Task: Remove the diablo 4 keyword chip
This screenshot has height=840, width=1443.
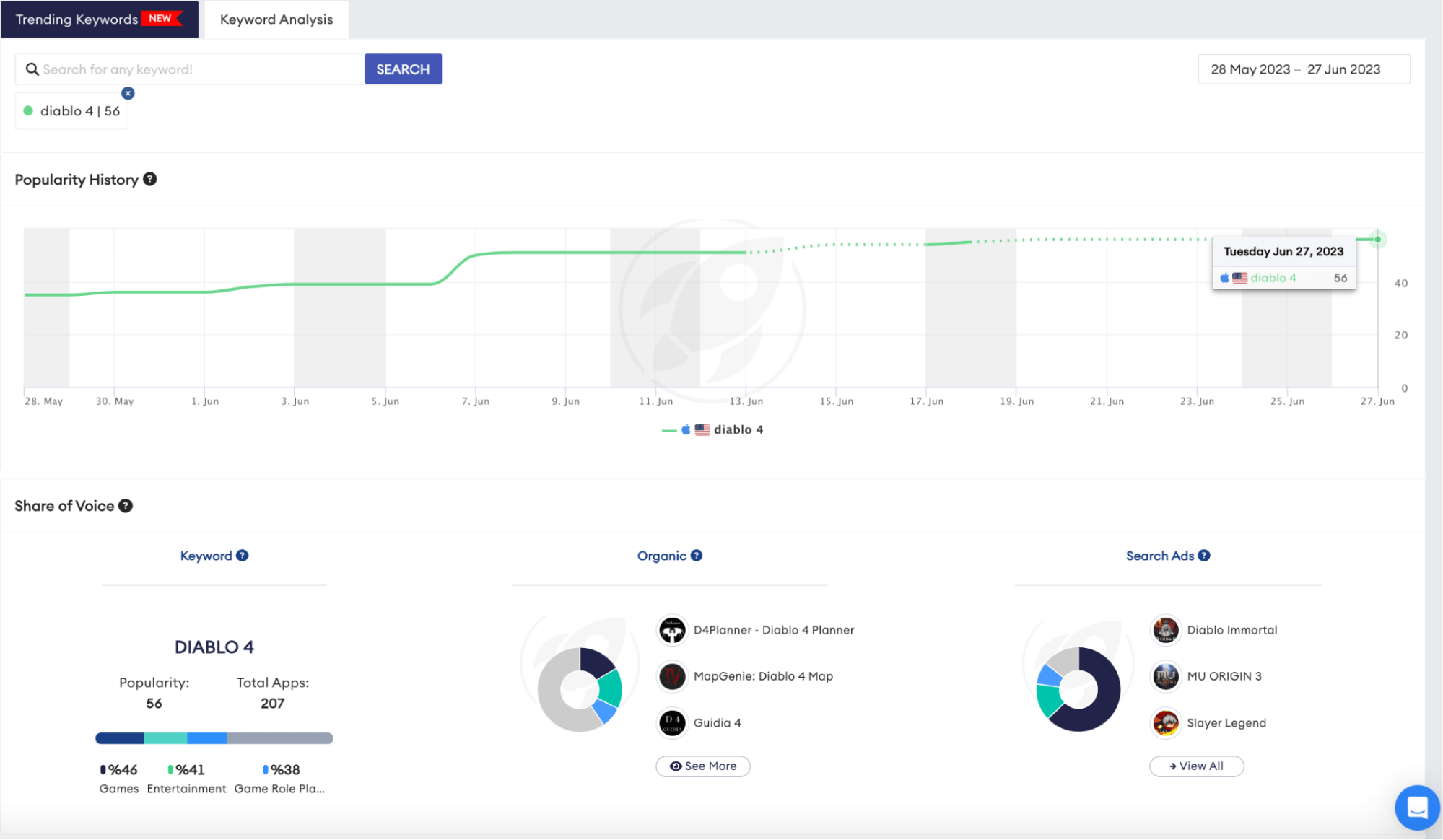Action: click(x=128, y=93)
